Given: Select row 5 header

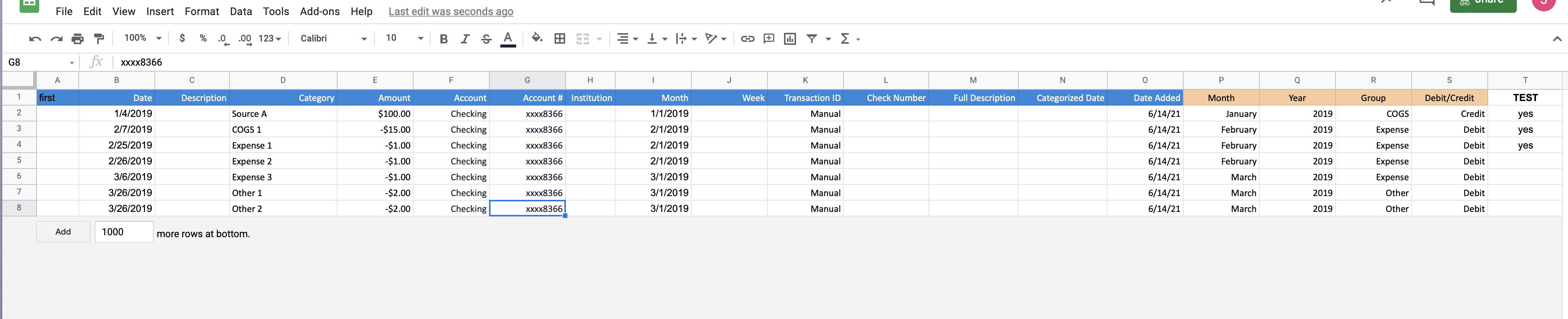Looking at the screenshot, I should click(19, 161).
